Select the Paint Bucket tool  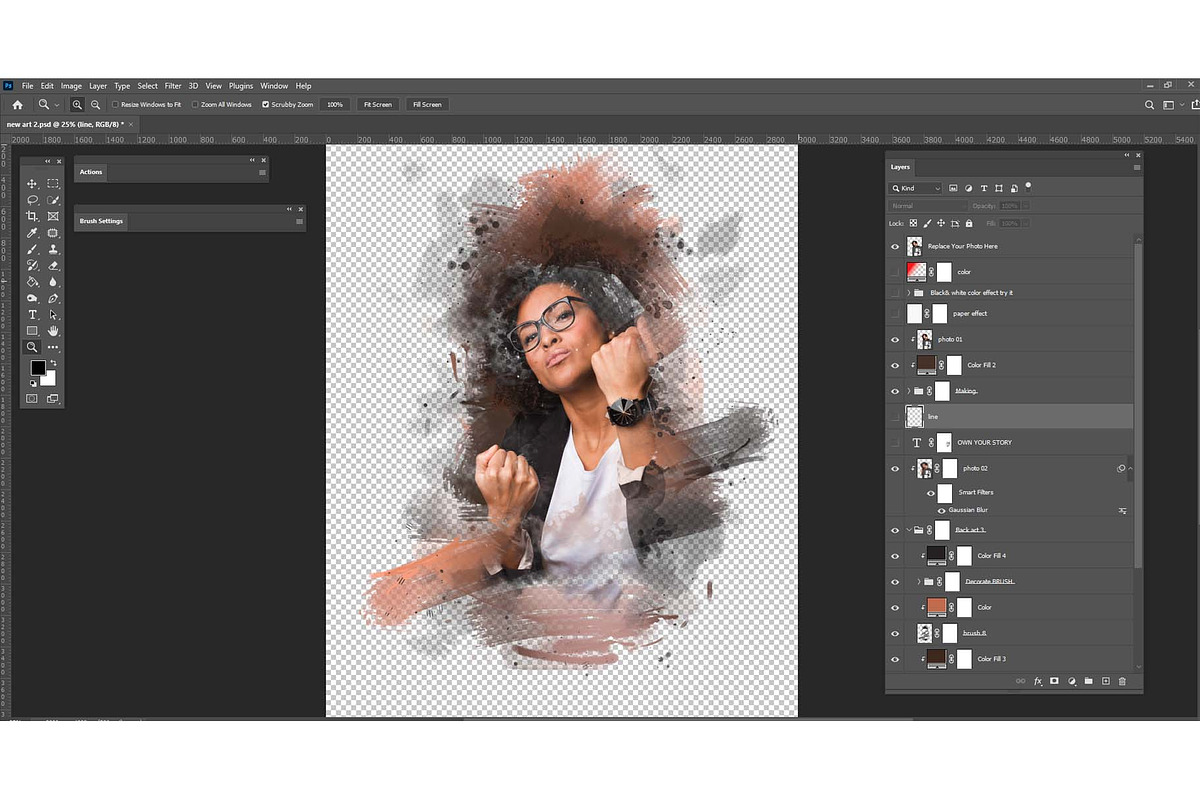click(32, 282)
